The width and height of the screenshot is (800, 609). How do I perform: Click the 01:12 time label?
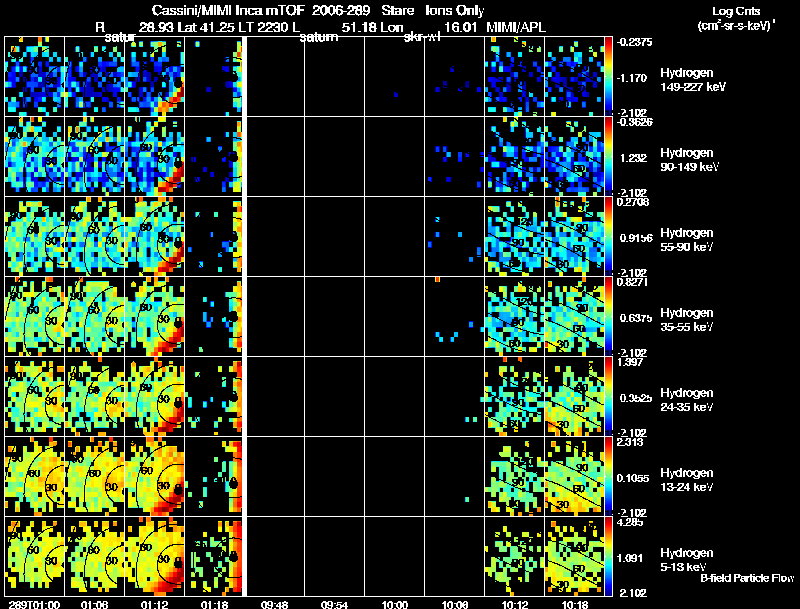tap(154, 604)
